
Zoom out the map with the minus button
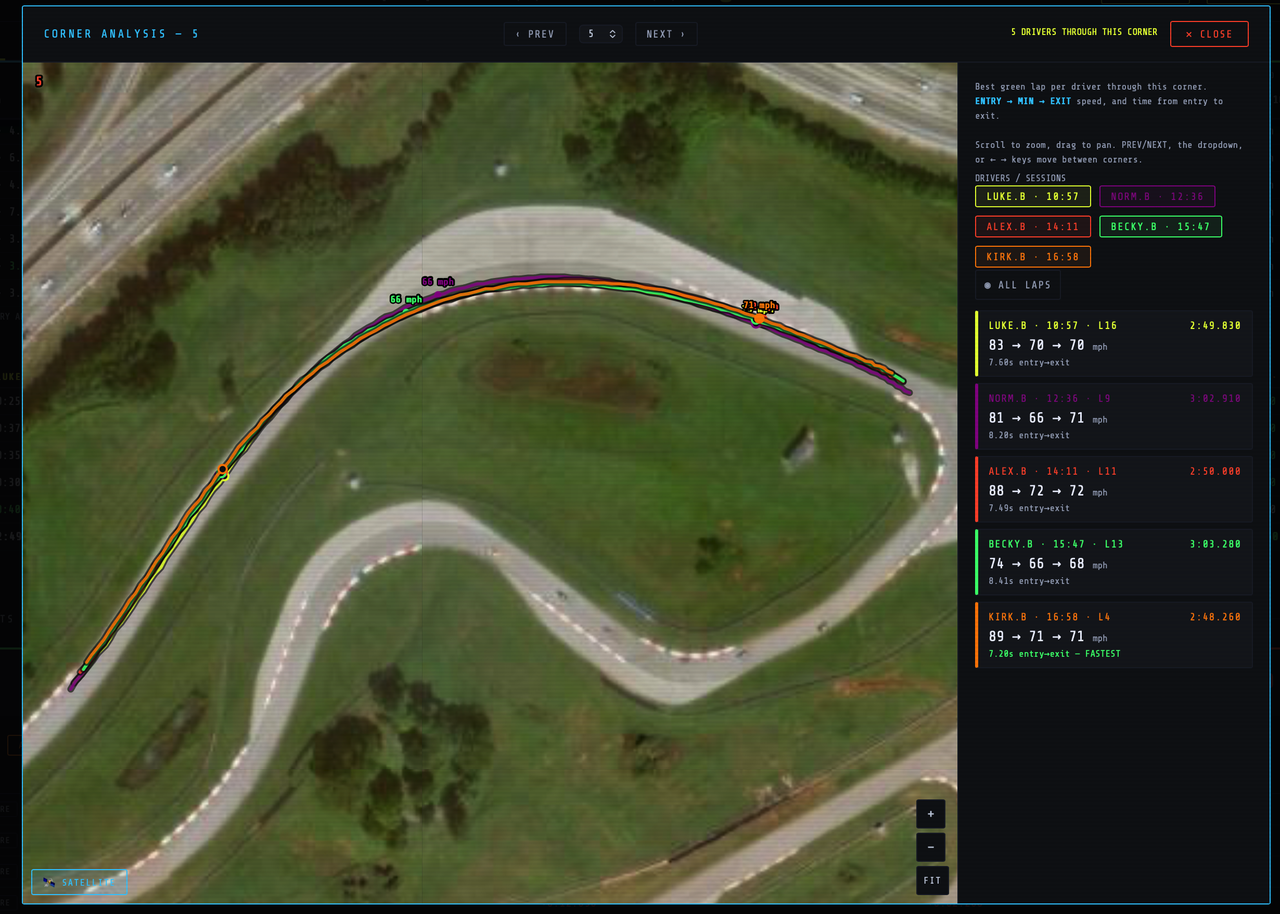[x=931, y=847]
